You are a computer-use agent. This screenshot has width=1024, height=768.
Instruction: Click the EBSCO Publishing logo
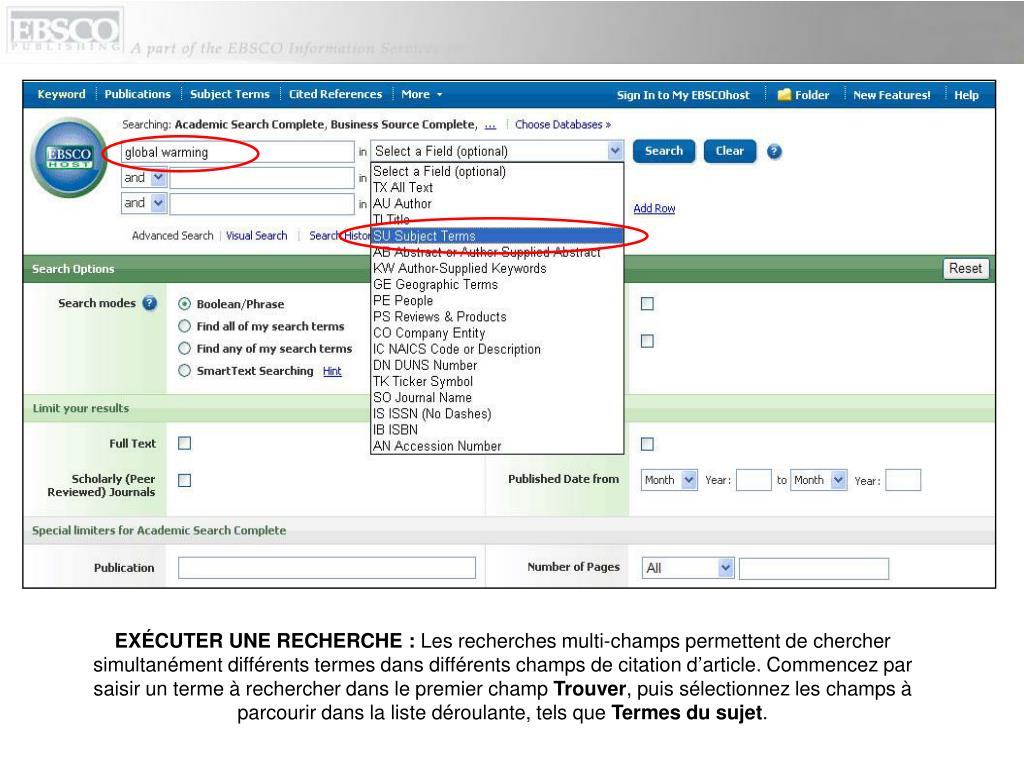point(64,31)
